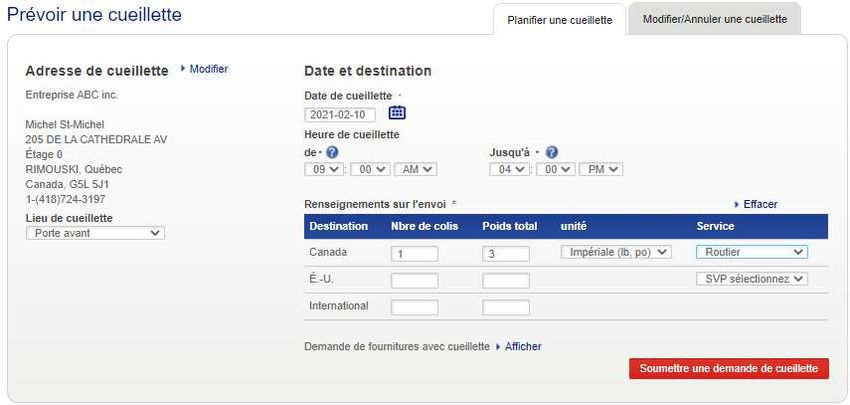The width and height of the screenshot is (850, 405).
Task: Open the 'Impériale (lb, po)' unit dropdown
Action: click(616, 253)
